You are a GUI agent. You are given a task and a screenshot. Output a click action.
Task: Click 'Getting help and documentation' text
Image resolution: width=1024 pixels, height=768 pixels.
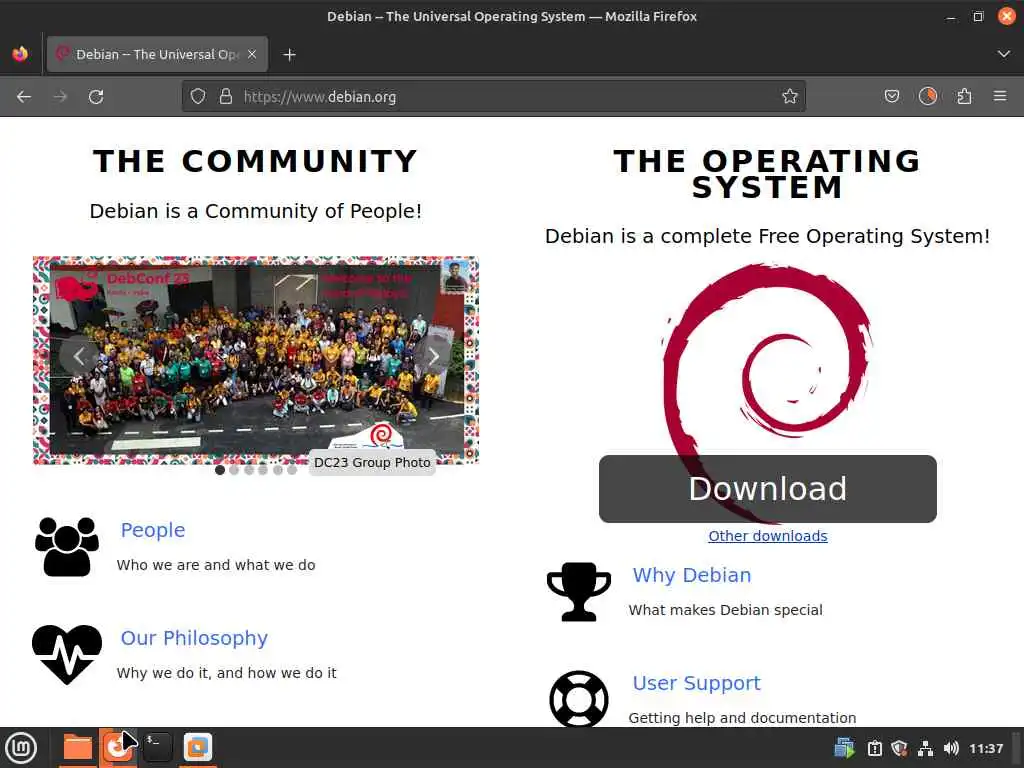click(742, 718)
